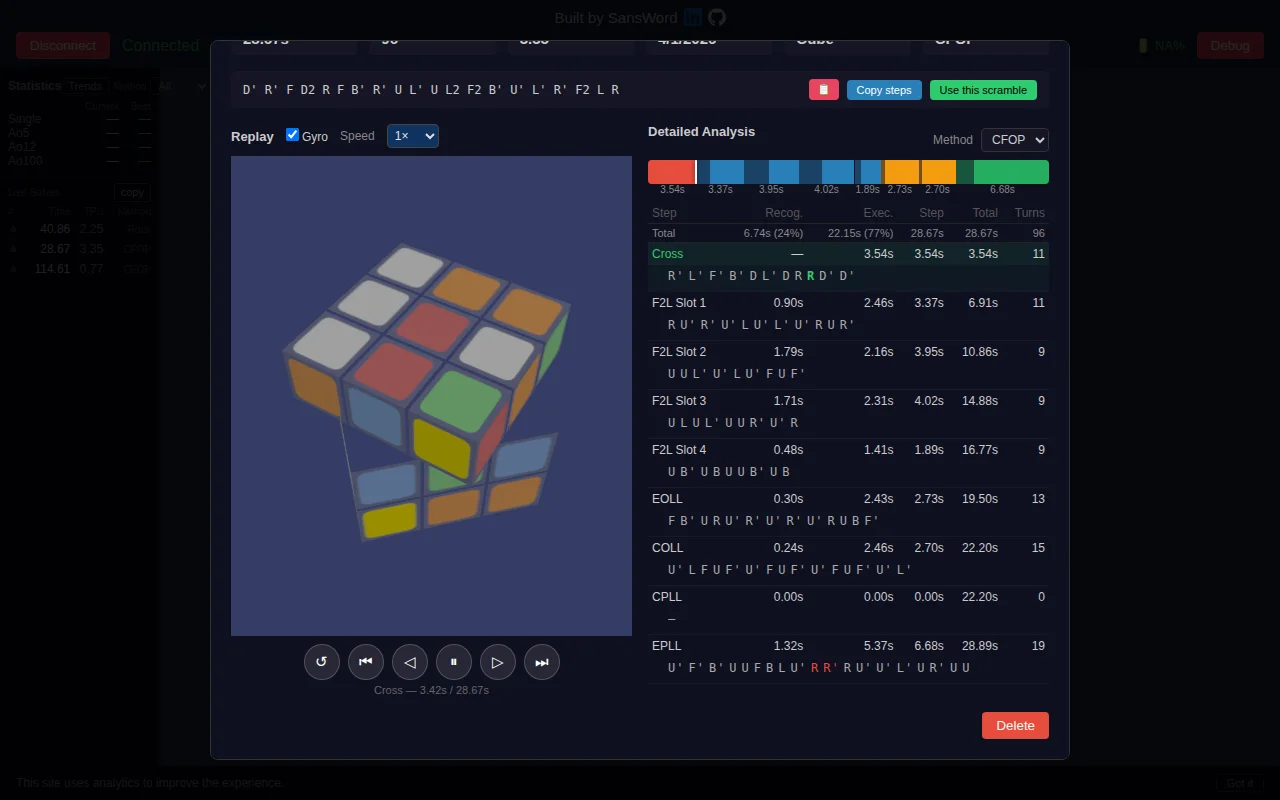
Task: Open the Speed 1× dropdown
Action: click(x=413, y=136)
